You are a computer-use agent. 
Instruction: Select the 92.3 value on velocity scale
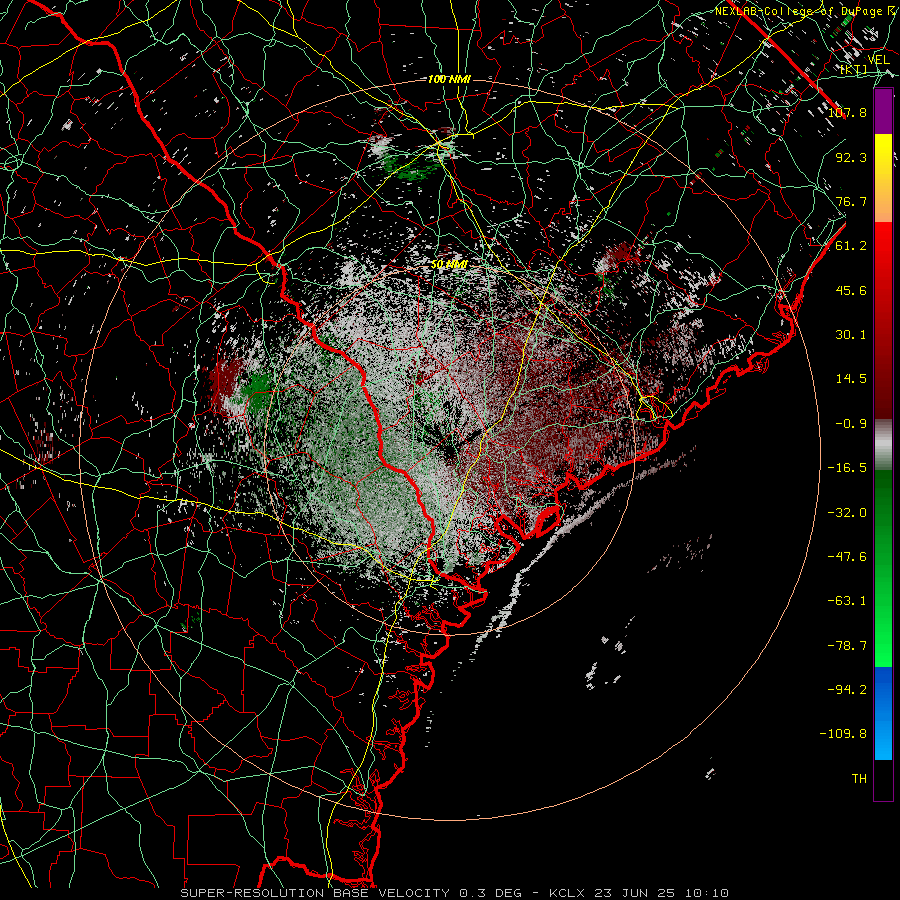point(851,157)
